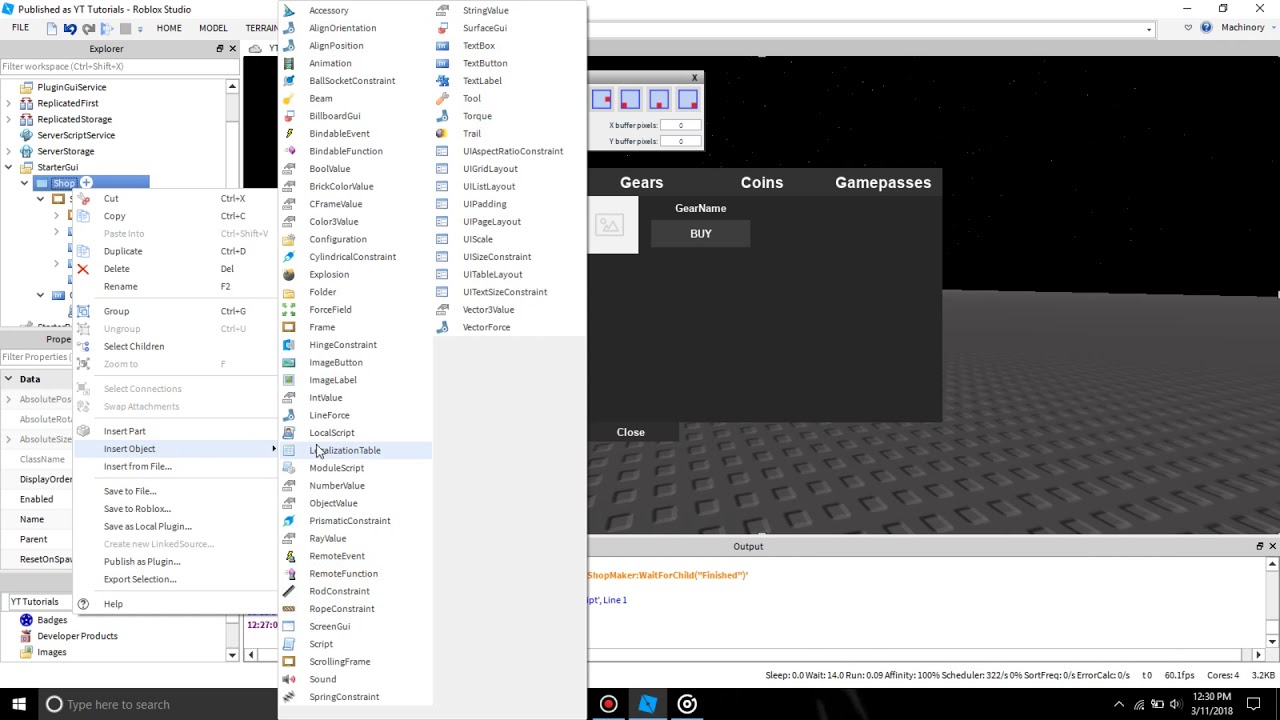The width and height of the screenshot is (1280, 720).
Task: Insert a BindableEvent
Action: [355, 133]
